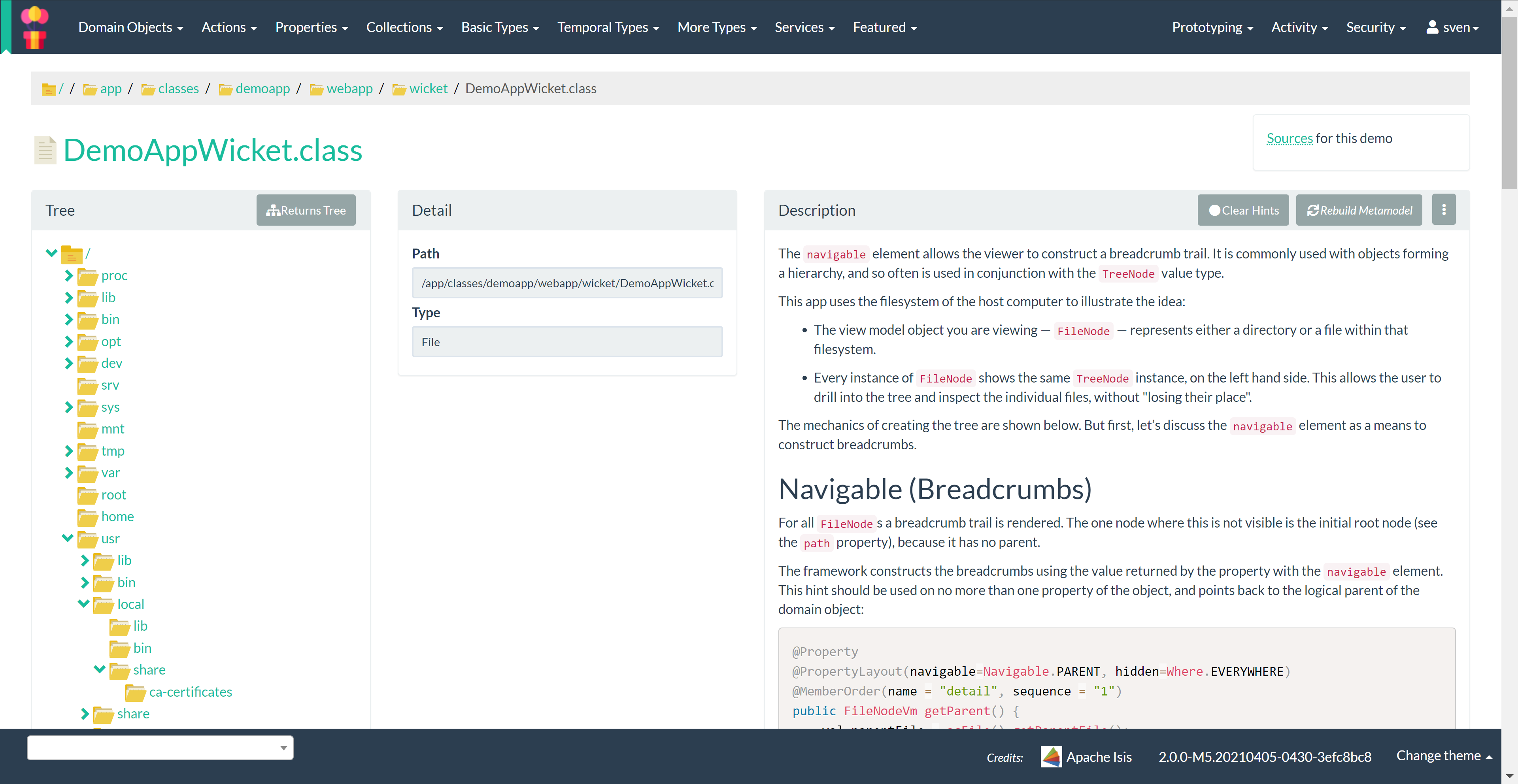1518x784 pixels.
Task: Toggle the Prototyping menu
Action: click(x=1211, y=27)
